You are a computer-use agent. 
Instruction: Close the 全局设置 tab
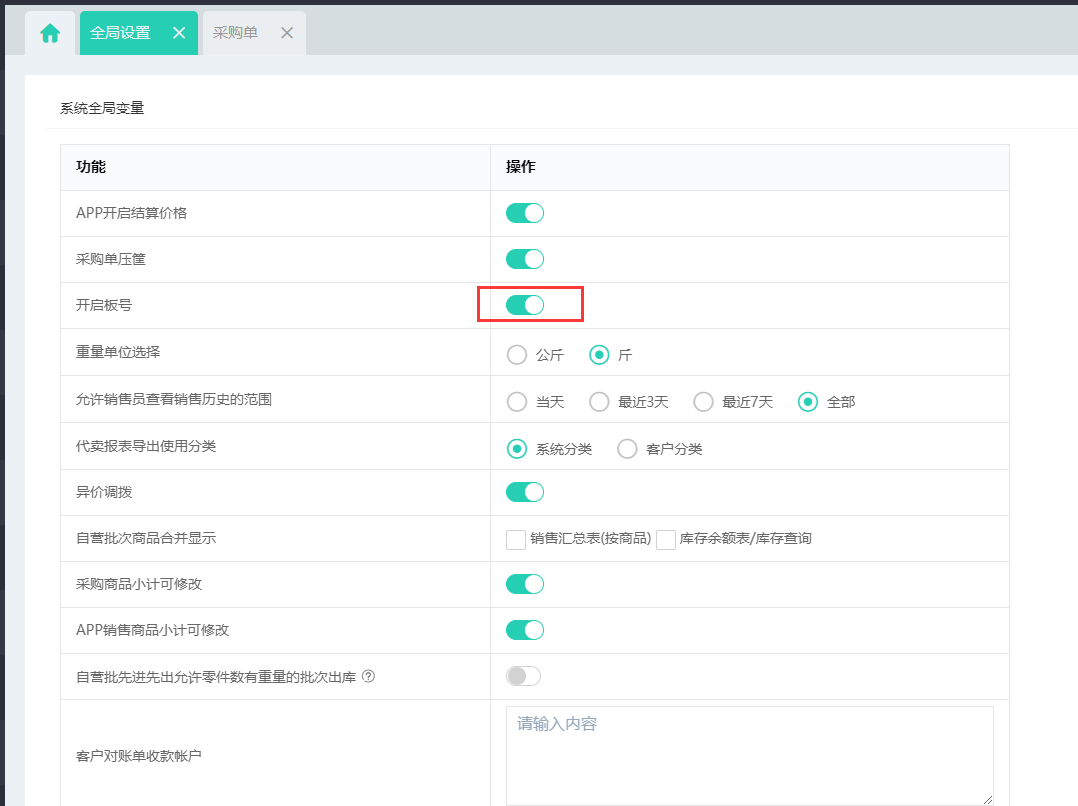pos(179,33)
